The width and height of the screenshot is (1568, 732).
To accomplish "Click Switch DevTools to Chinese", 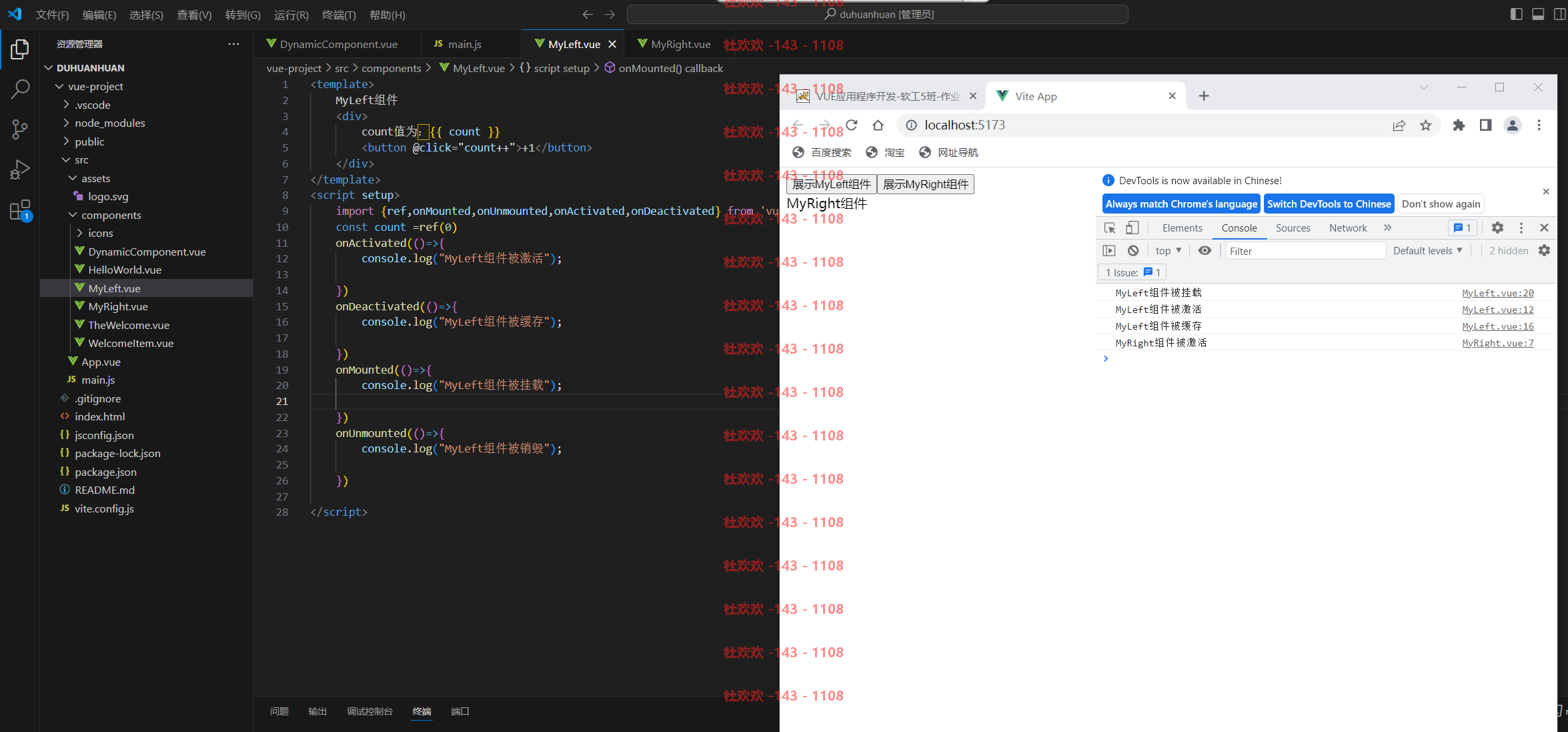I will coord(1329,204).
